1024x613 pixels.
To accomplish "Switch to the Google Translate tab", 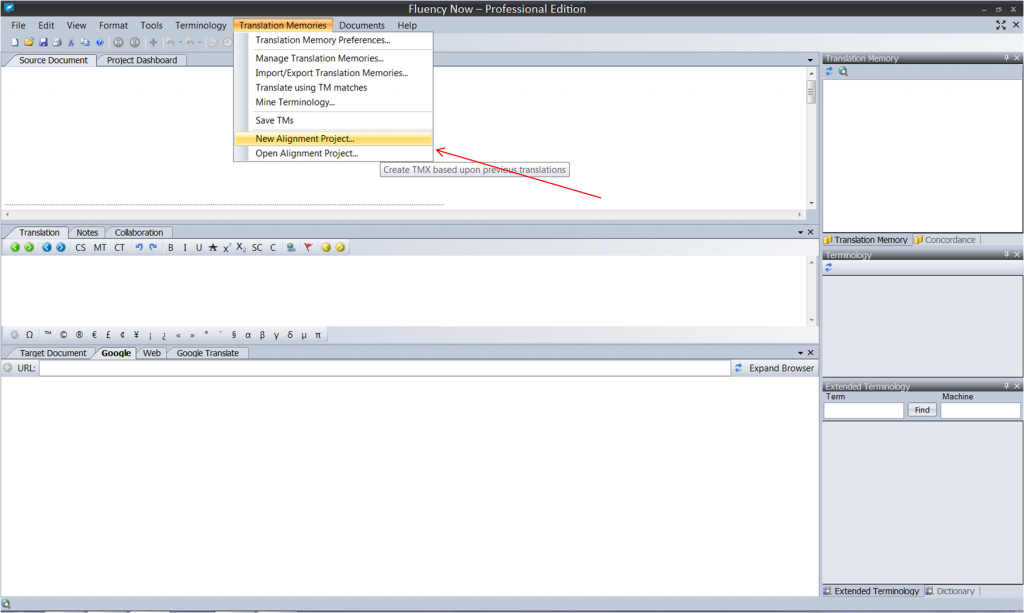I will [x=208, y=353].
